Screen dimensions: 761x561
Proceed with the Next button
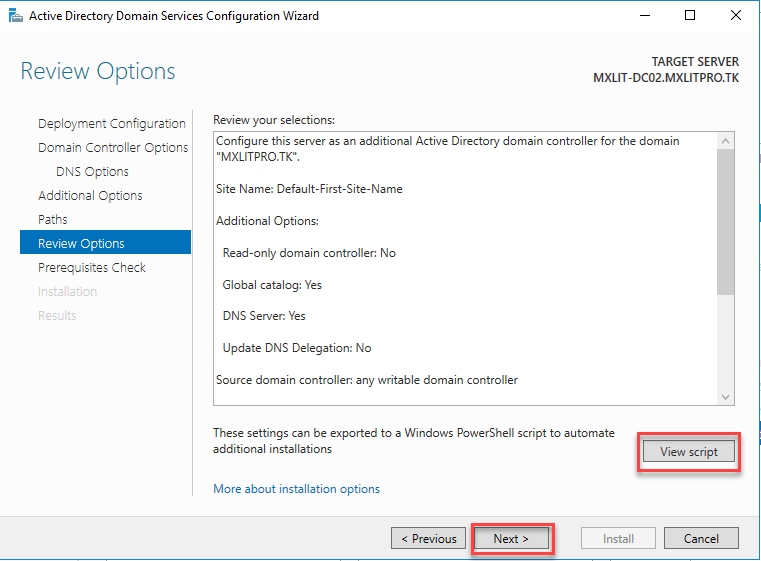click(512, 538)
